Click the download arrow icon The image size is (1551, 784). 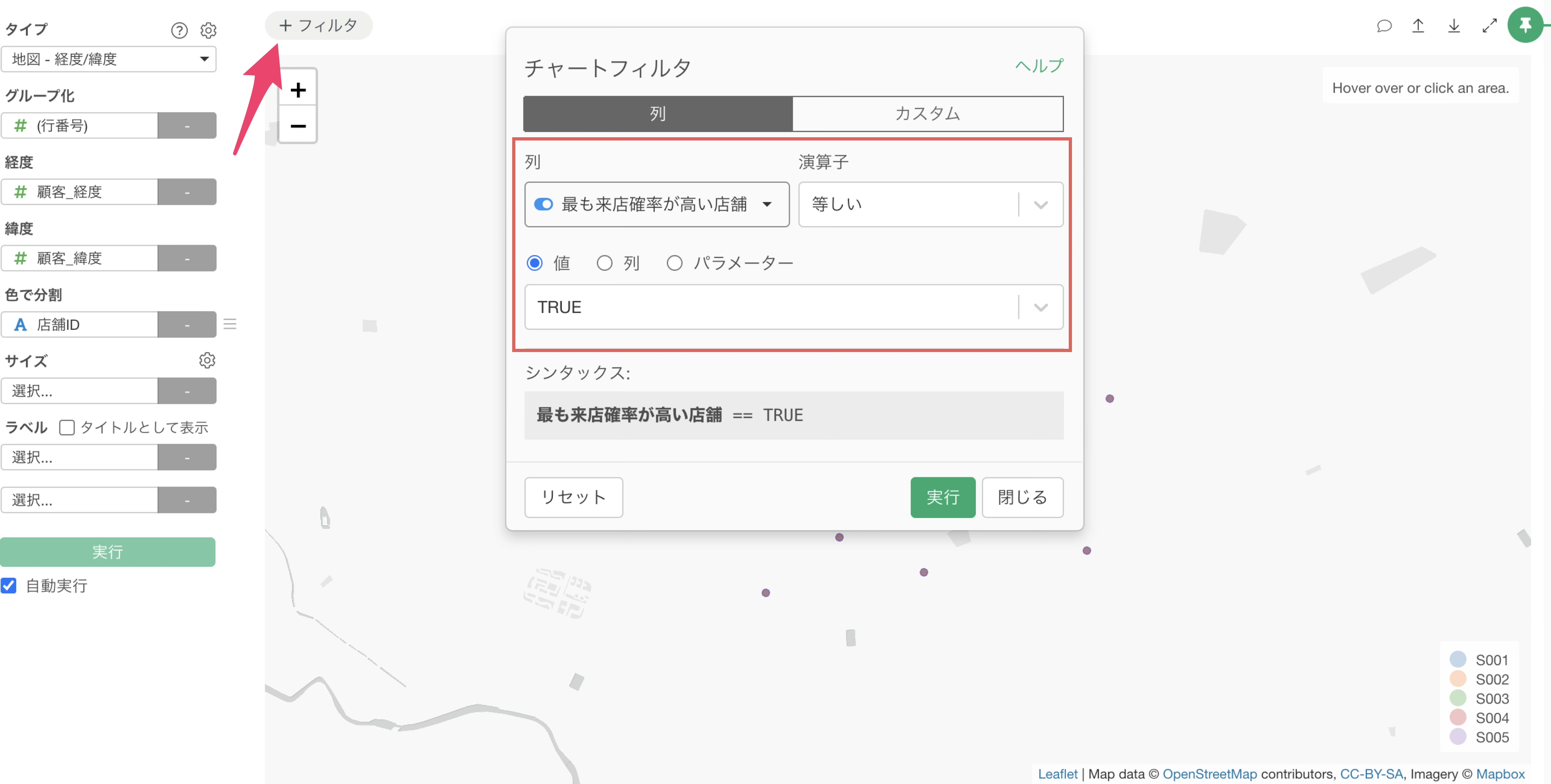(1454, 26)
